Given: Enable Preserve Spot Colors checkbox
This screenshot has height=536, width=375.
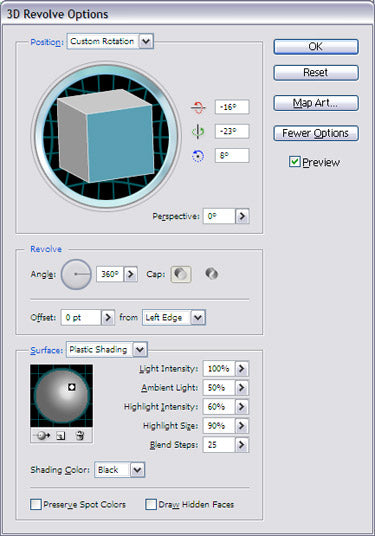Looking at the screenshot, I should pos(36,505).
